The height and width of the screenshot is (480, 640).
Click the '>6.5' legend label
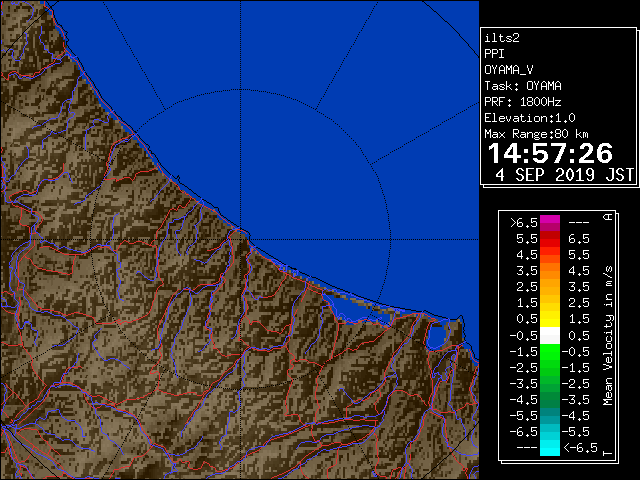pyautogui.click(x=524, y=223)
